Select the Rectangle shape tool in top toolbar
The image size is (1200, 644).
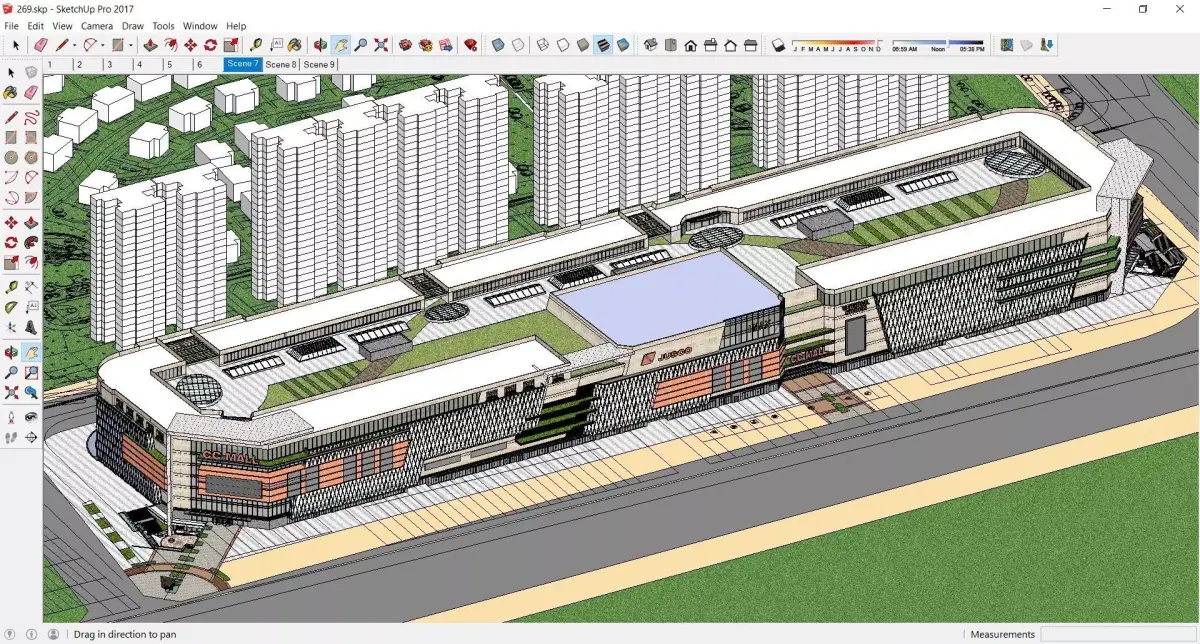118,45
